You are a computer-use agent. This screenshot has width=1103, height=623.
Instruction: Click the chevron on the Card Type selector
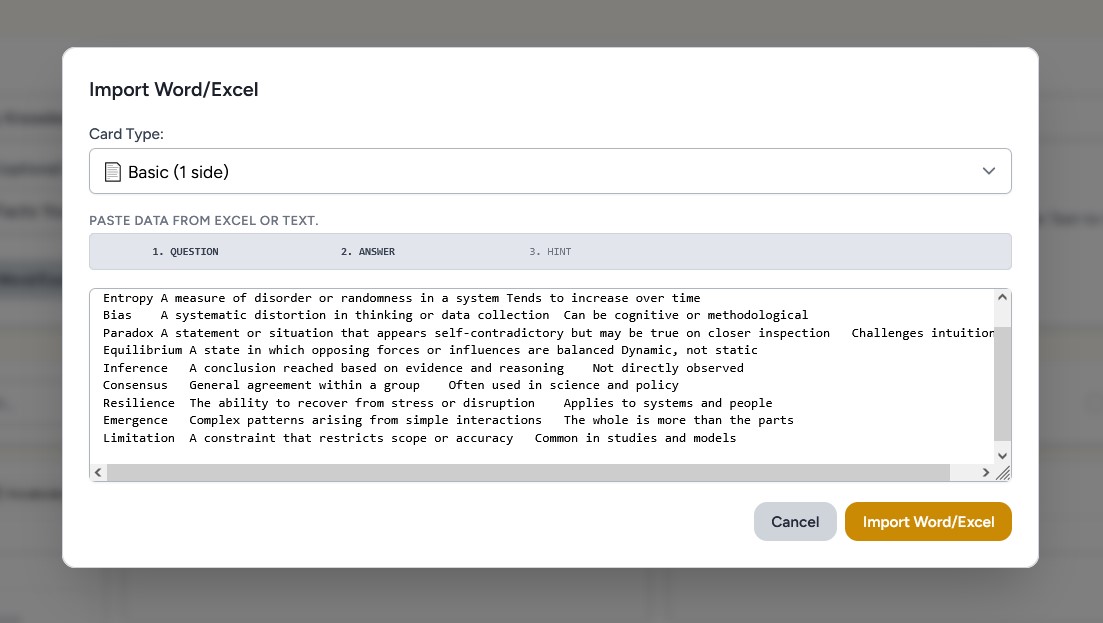point(988,171)
